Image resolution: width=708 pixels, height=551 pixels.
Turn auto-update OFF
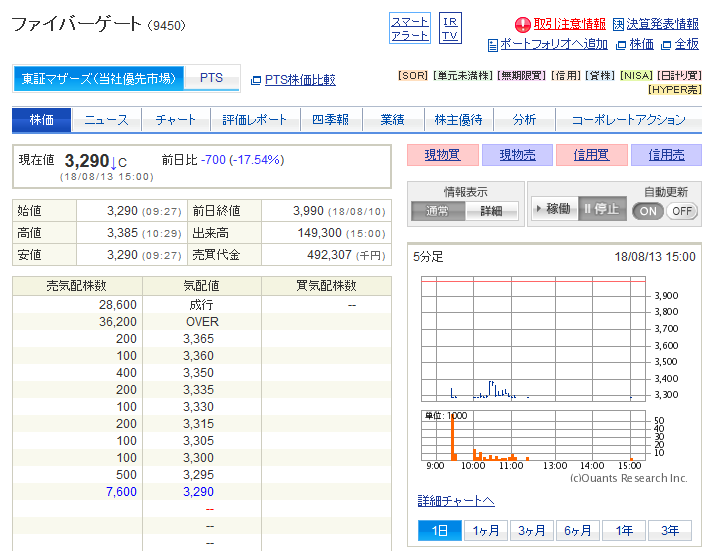pos(681,211)
